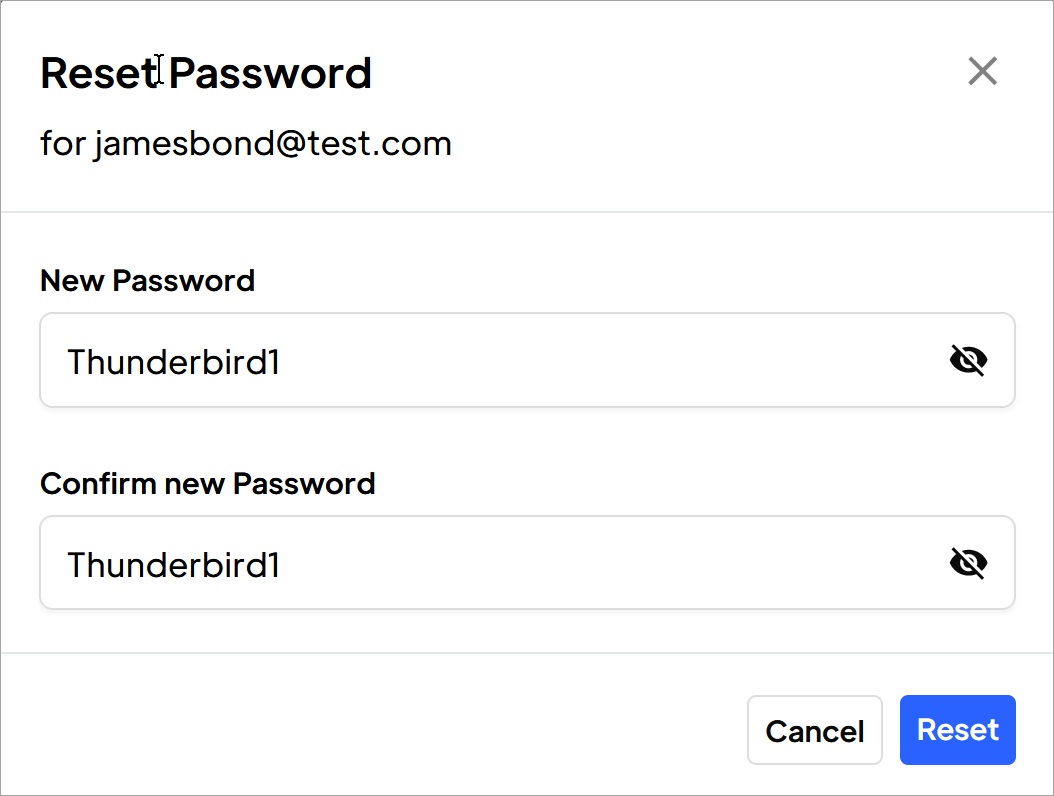Focus the New Password input field
1054x796 pixels.
pyautogui.click(x=527, y=360)
